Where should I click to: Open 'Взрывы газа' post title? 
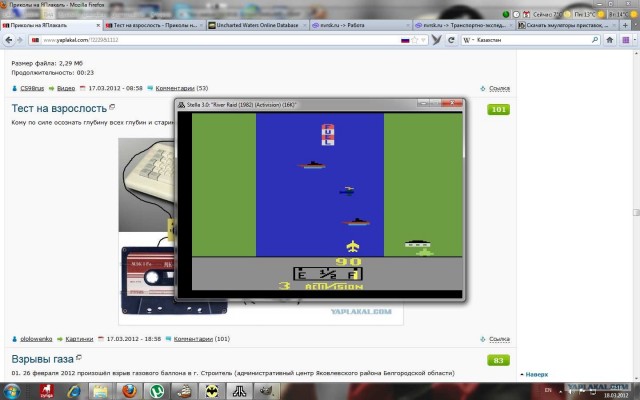[x=42, y=359]
